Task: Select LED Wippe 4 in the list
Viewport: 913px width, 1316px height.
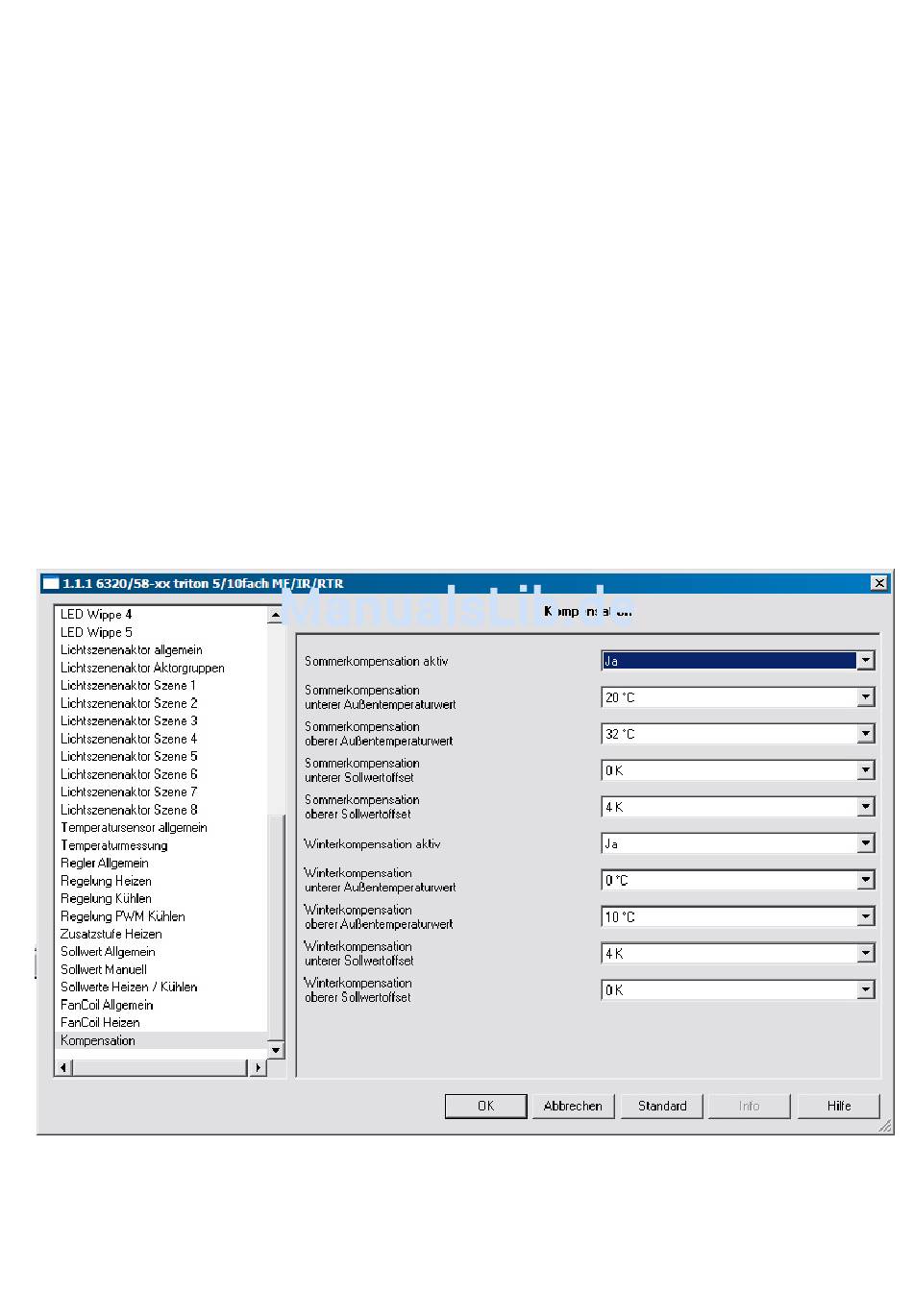Action: point(96,615)
